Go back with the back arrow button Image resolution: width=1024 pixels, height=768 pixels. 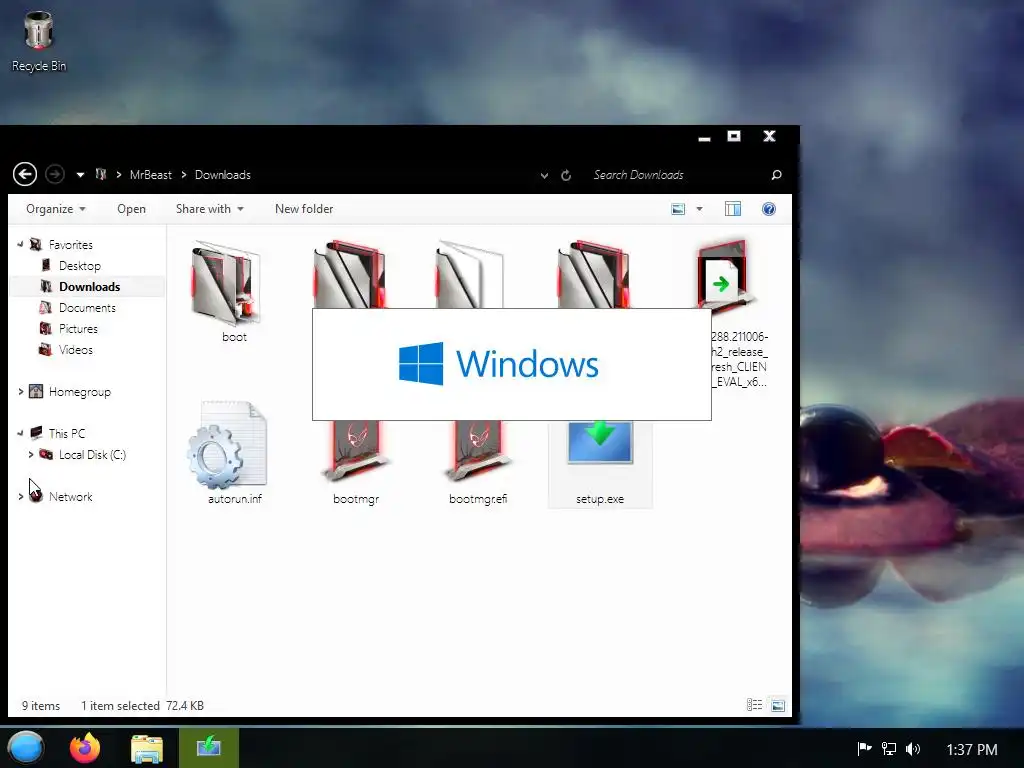click(25, 174)
